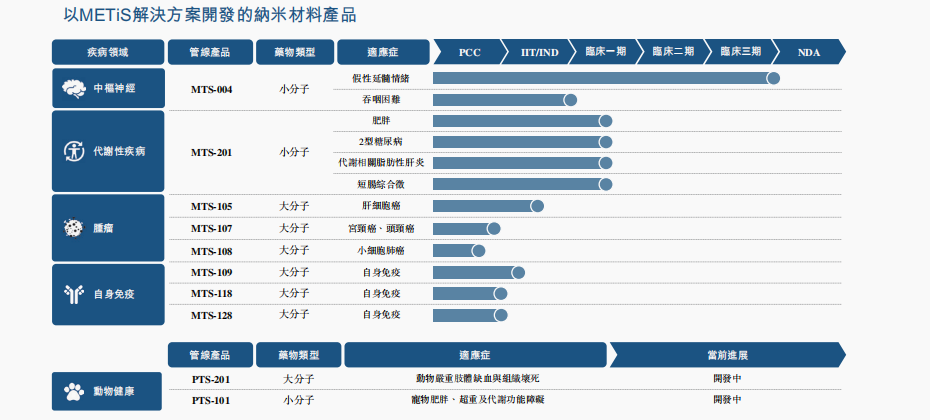Image resolution: width=930 pixels, height=420 pixels.
Task: Click the 疾病領域 column header
Action: [x=108, y=51]
